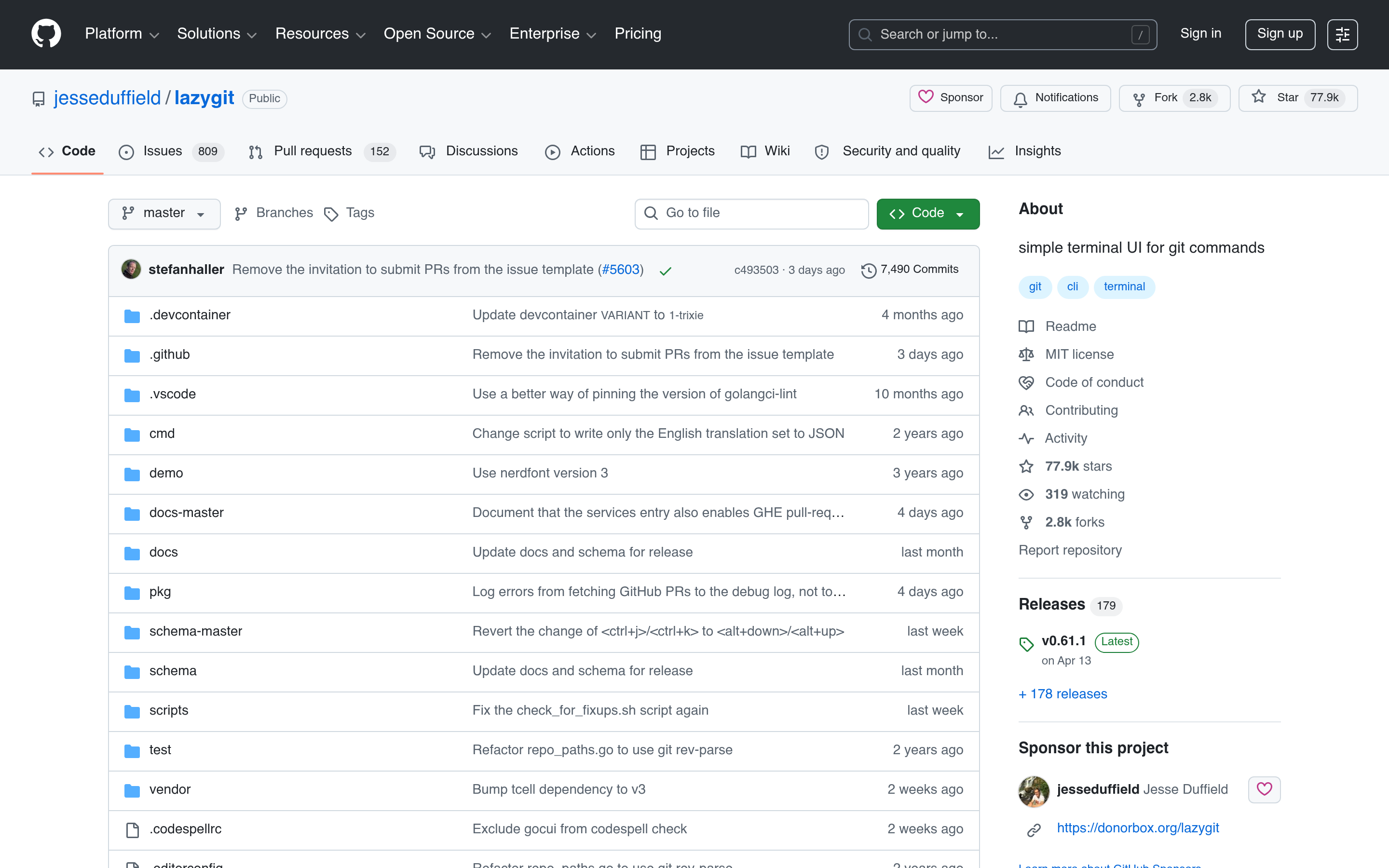Open stefanhaller's avatar image
This screenshot has width=1389, height=868.
(131, 269)
